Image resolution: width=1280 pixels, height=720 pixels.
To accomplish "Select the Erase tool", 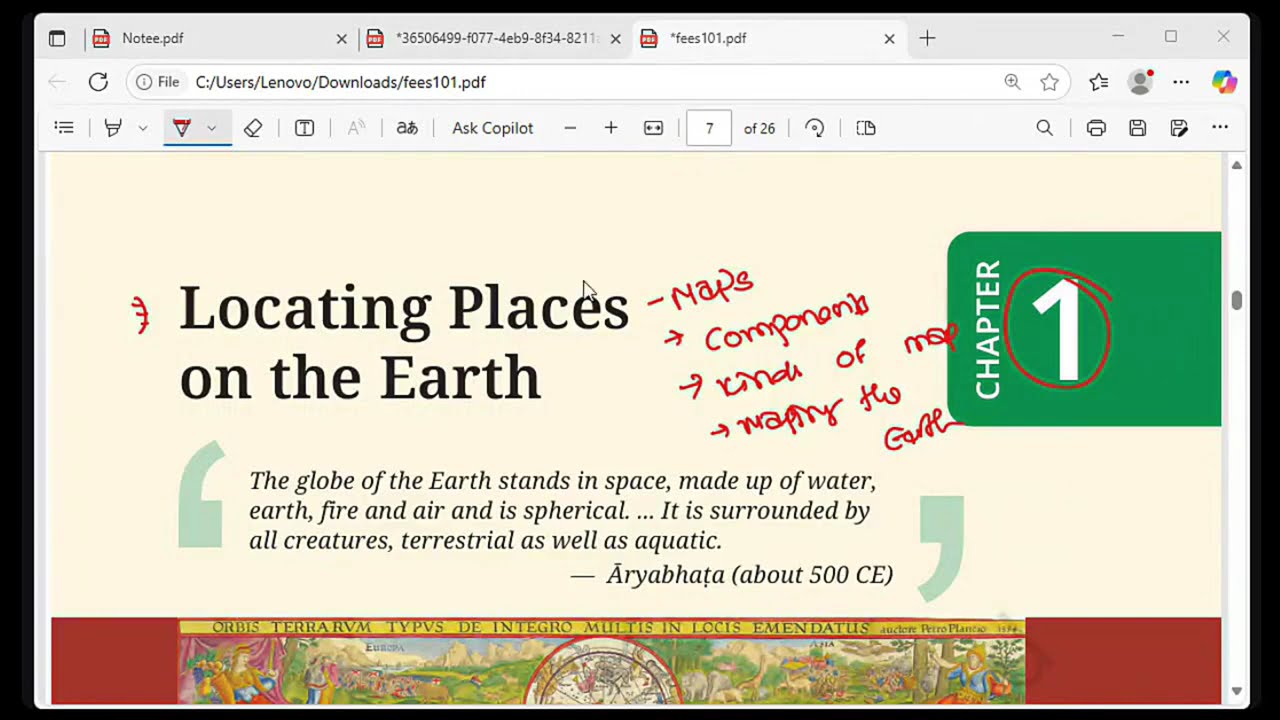I will tap(253, 128).
